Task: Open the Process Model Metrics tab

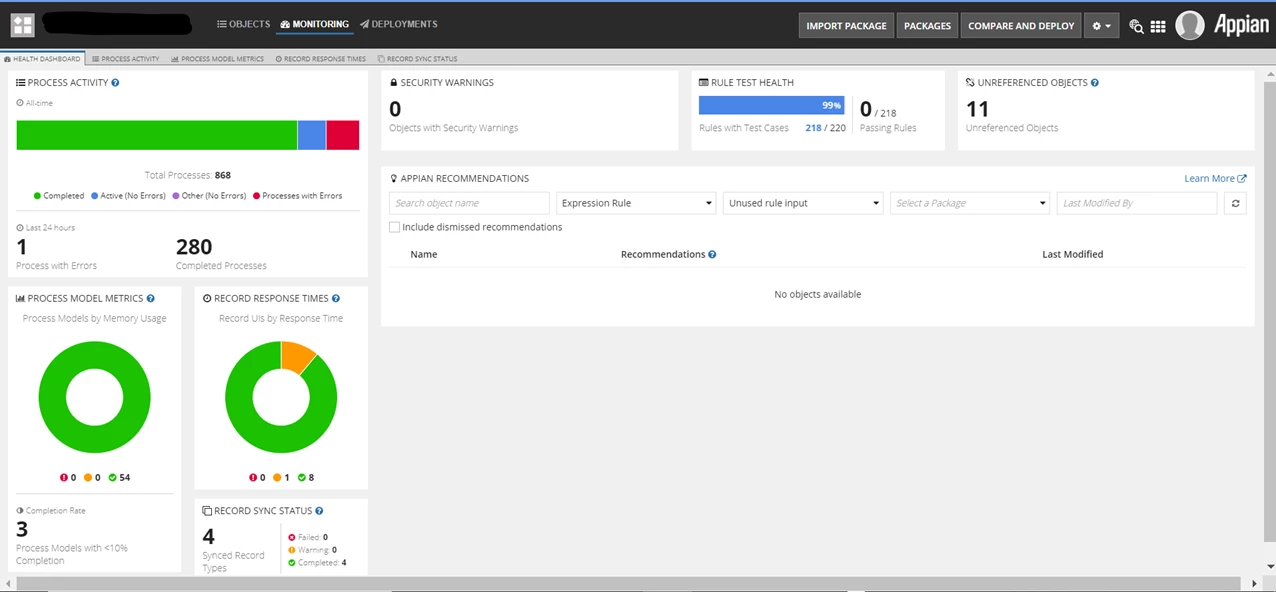Action: coord(217,59)
